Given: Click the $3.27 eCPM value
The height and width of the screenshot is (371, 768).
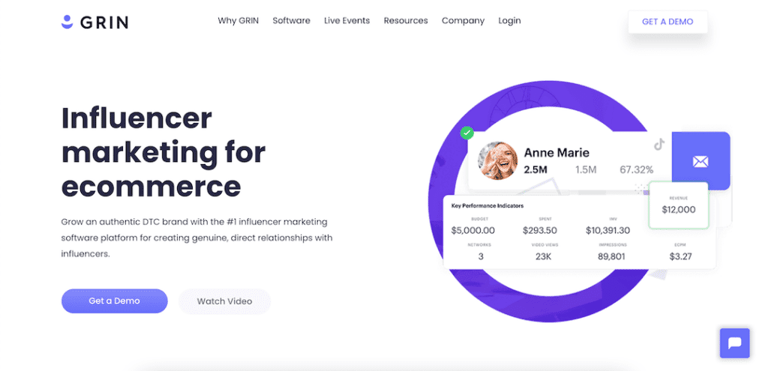Looking at the screenshot, I should (x=680, y=256).
